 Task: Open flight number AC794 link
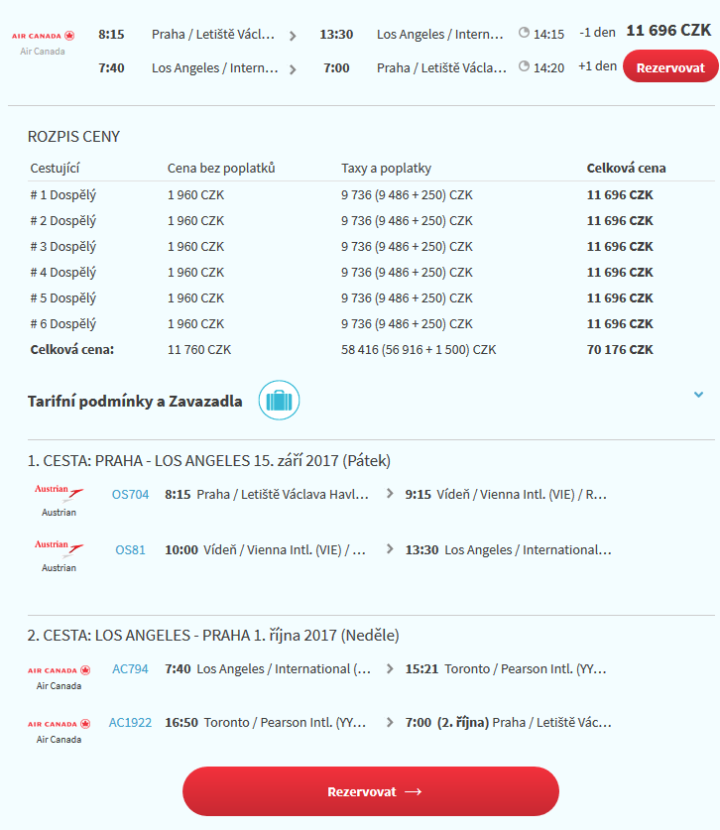[130, 669]
